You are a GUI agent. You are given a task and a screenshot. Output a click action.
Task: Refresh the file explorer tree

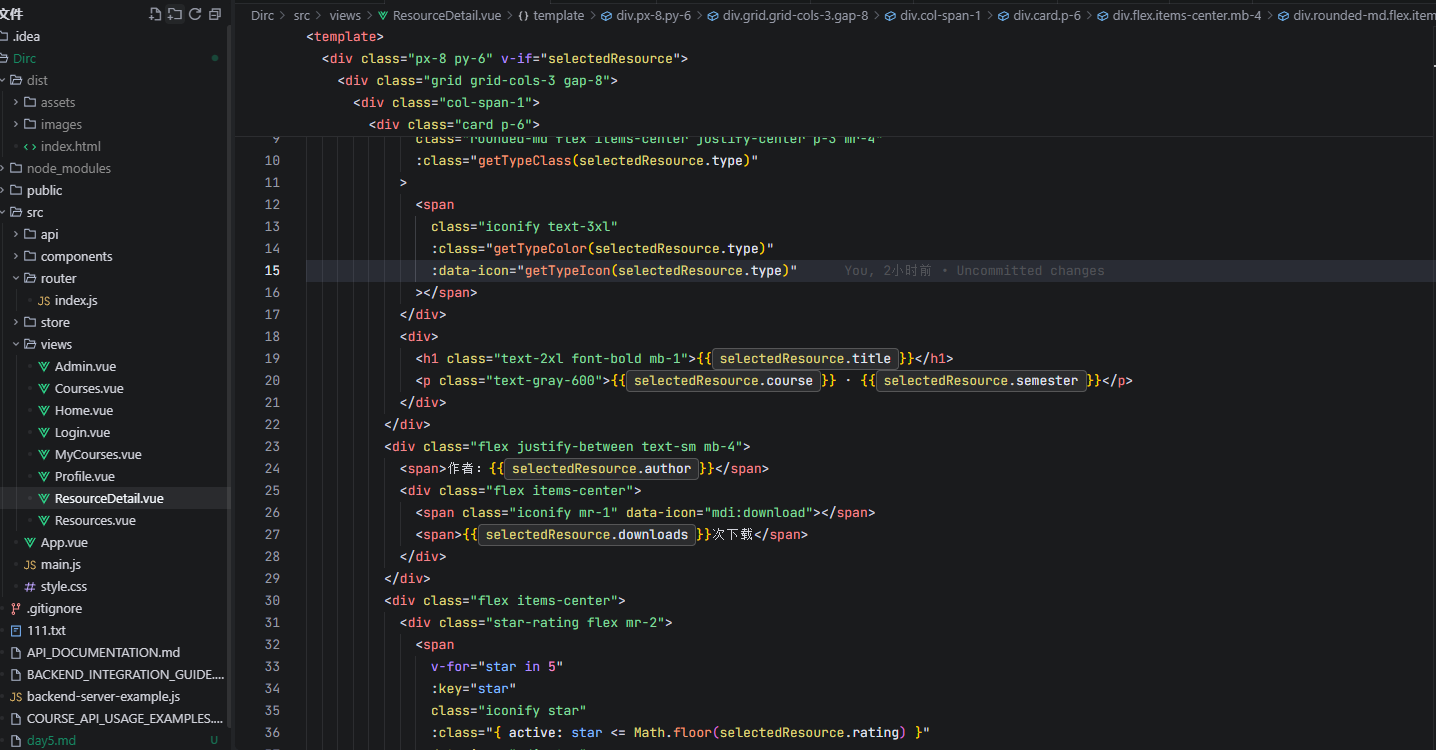(195, 14)
